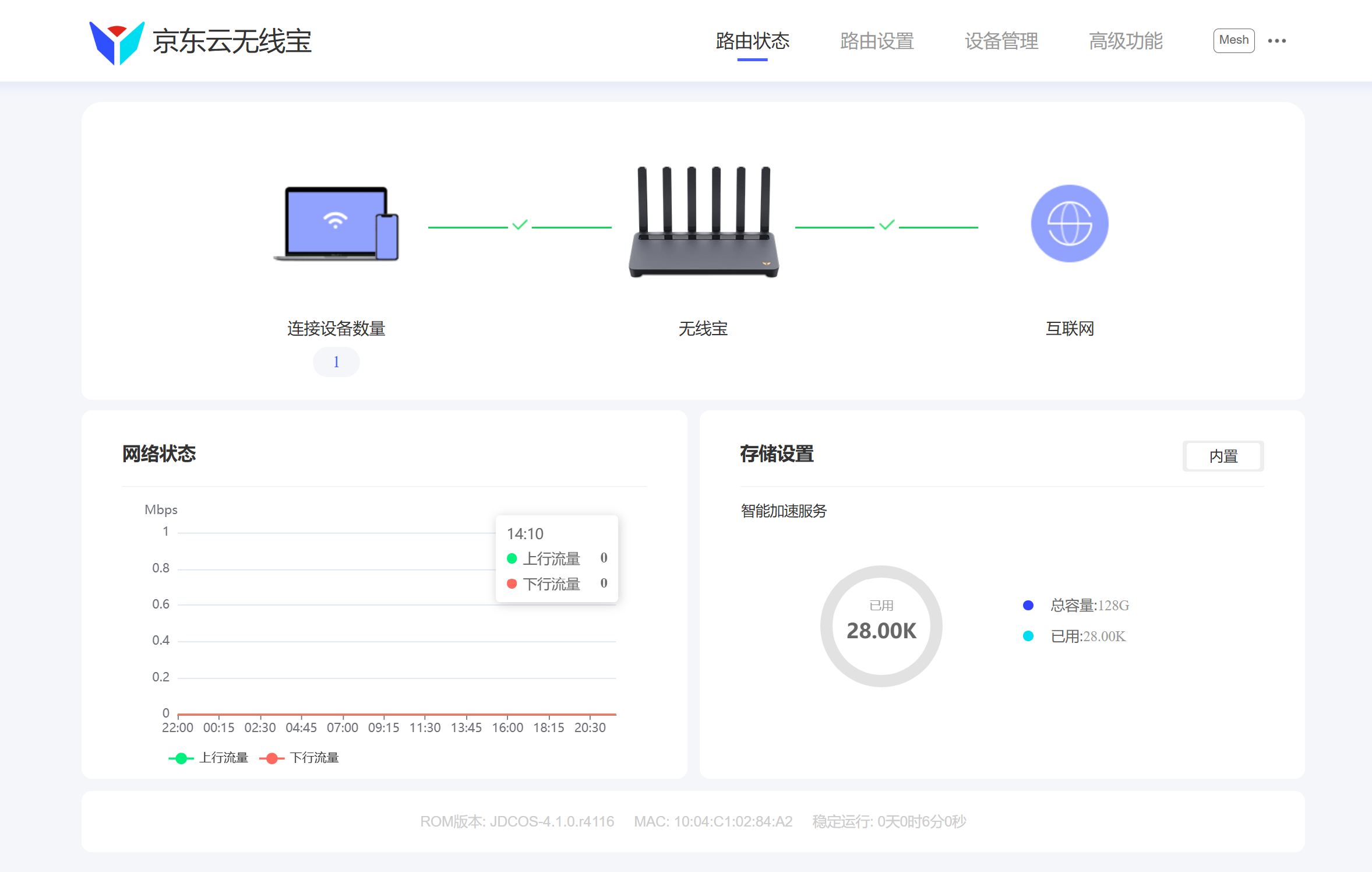Click the 稳定运行 uptime text
This screenshot has height=872, width=1372.
889,822
